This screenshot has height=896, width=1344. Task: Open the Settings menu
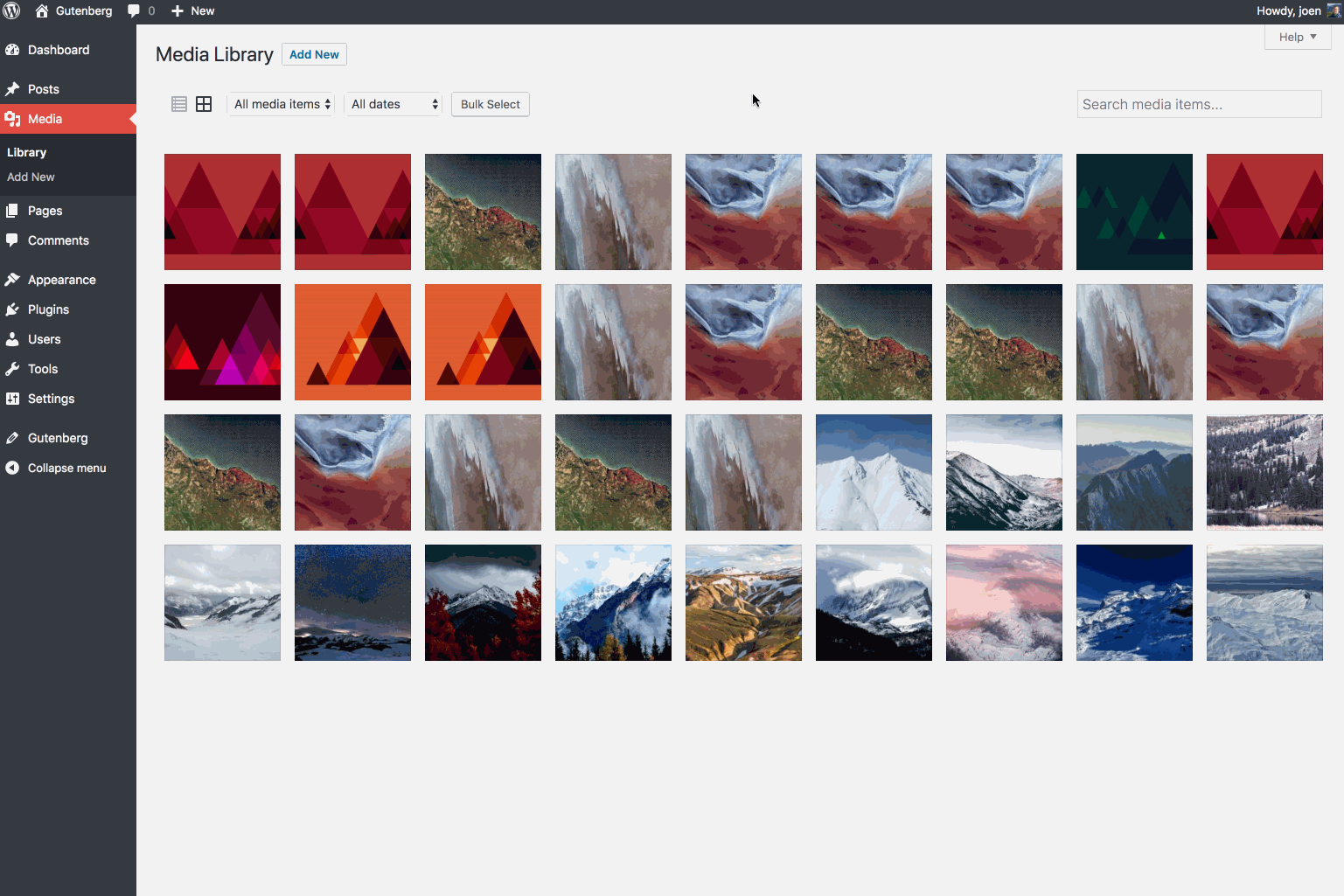point(50,399)
